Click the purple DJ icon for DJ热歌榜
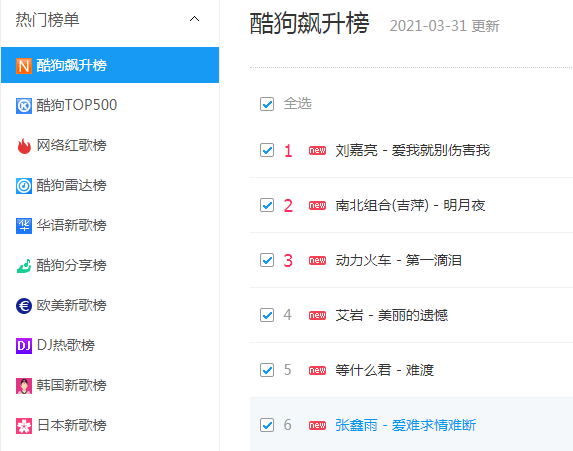The width and height of the screenshot is (573, 451). [x=24, y=346]
